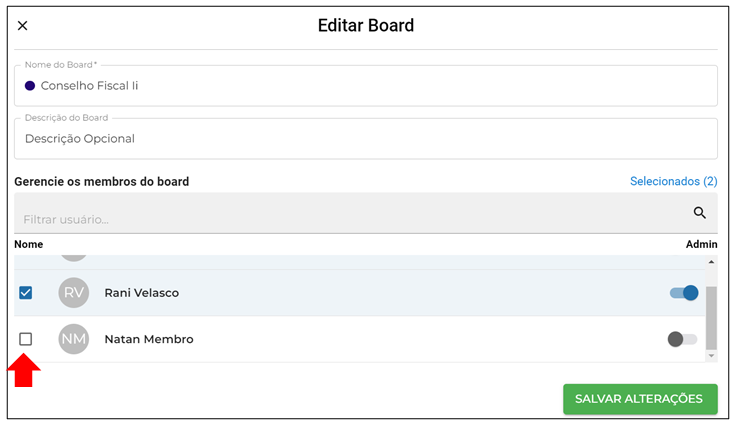The width and height of the screenshot is (735, 423).
Task: Enable admin toggle for Natan Membro
Action: [682, 339]
